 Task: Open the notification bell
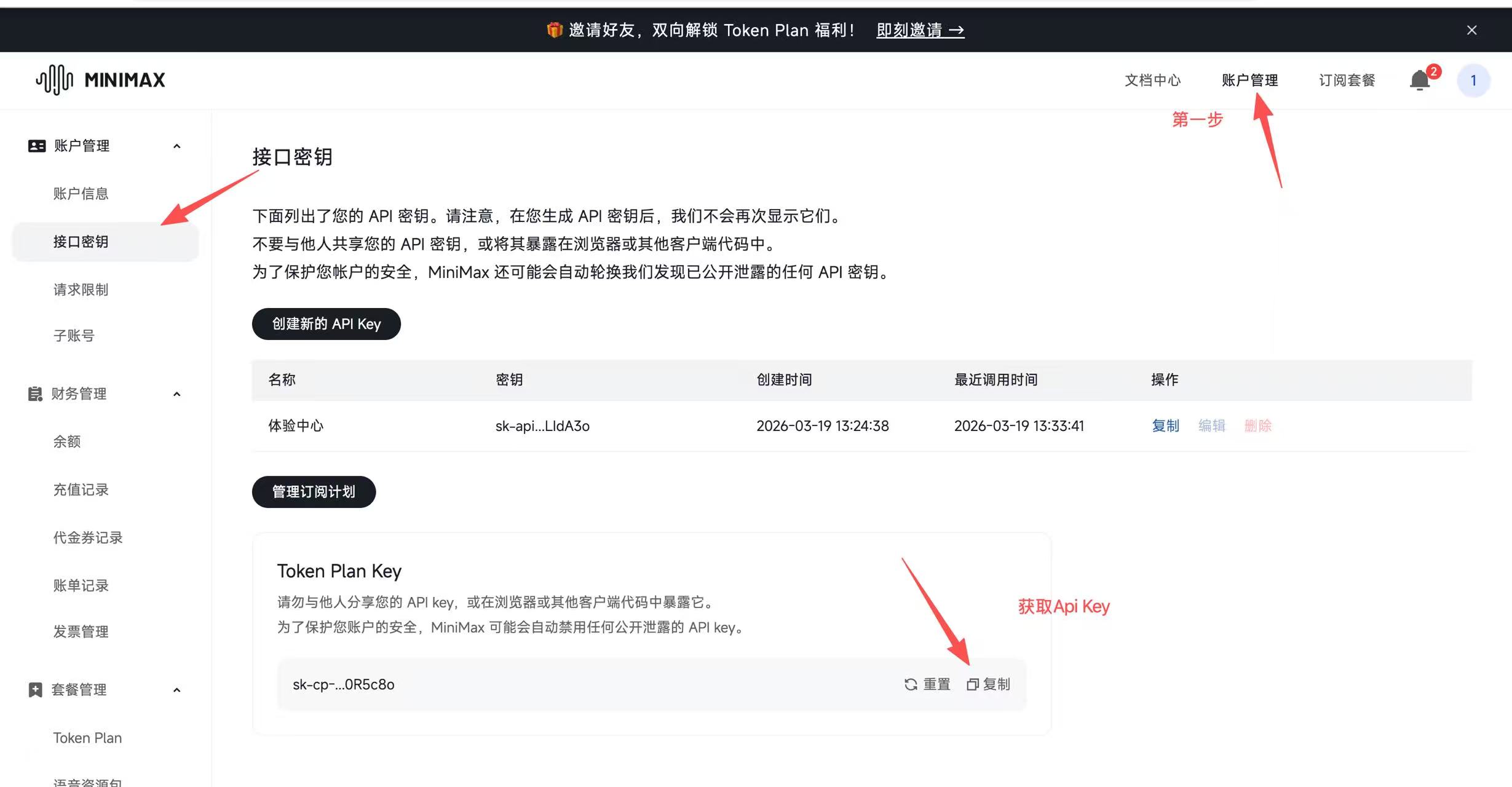1419,81
